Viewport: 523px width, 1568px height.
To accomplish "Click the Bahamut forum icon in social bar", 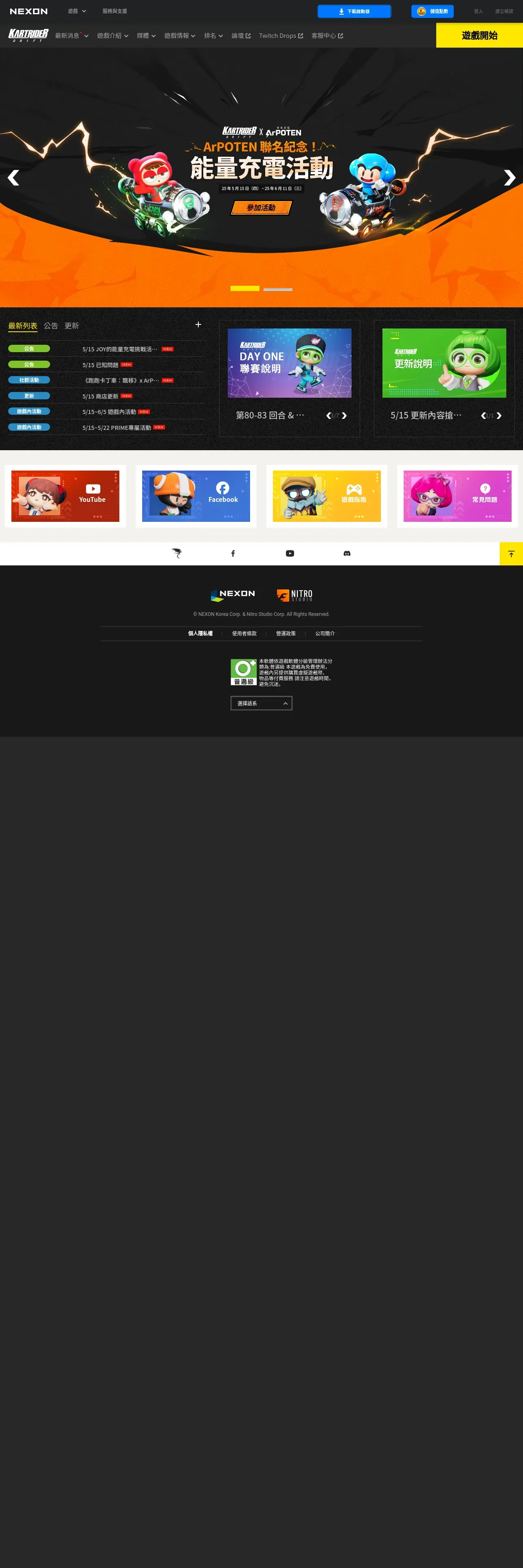I will click(x=176, y=553).
